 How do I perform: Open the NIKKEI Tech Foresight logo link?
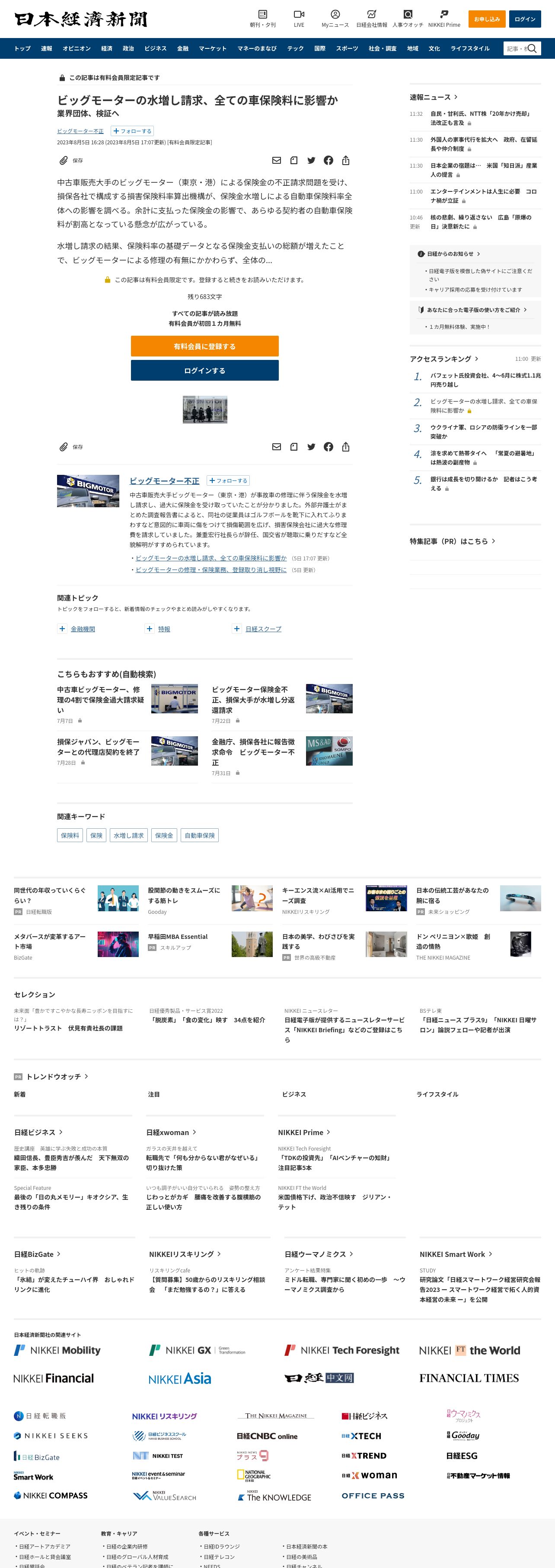coord(342,1350)
